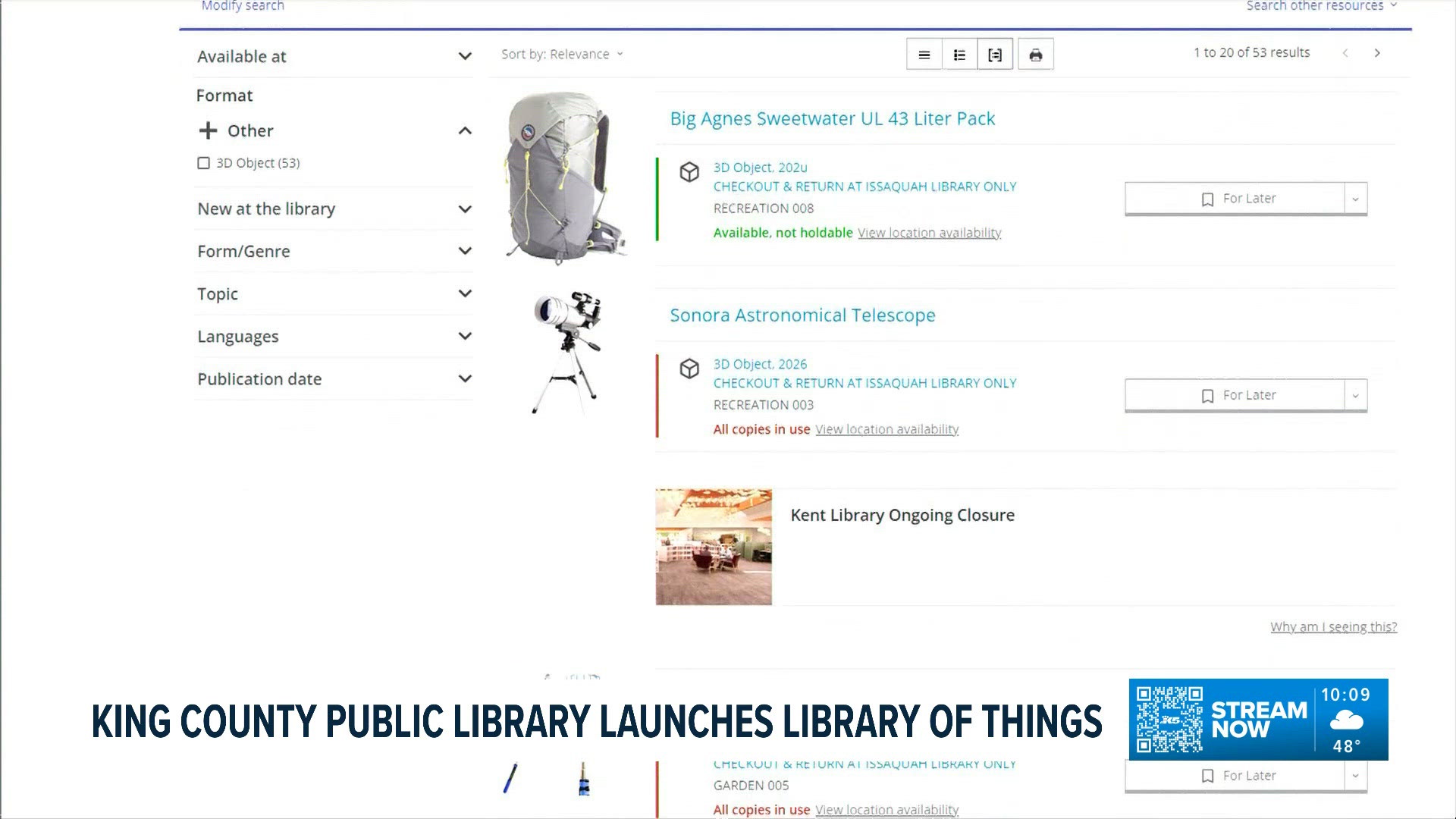Image resolution: width=1456 pixels, height=819 pixels.
Task: Click the RECREATION 003 call number text
Action: pyautogui.click(x=763, y=405)
